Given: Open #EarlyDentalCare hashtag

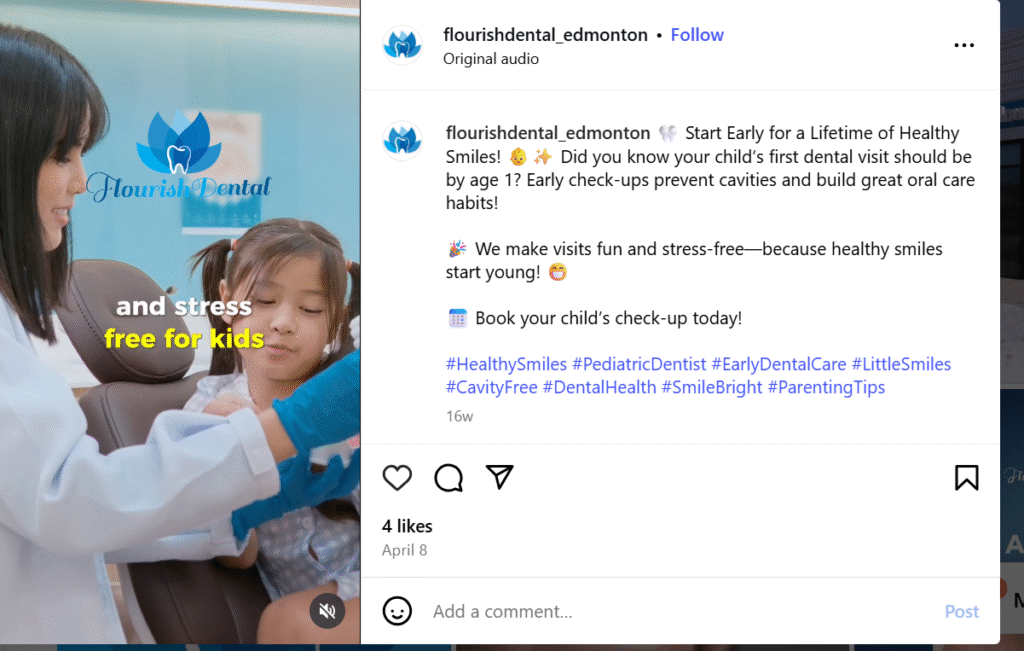Looking at the screenshot, I should point(779,364).
